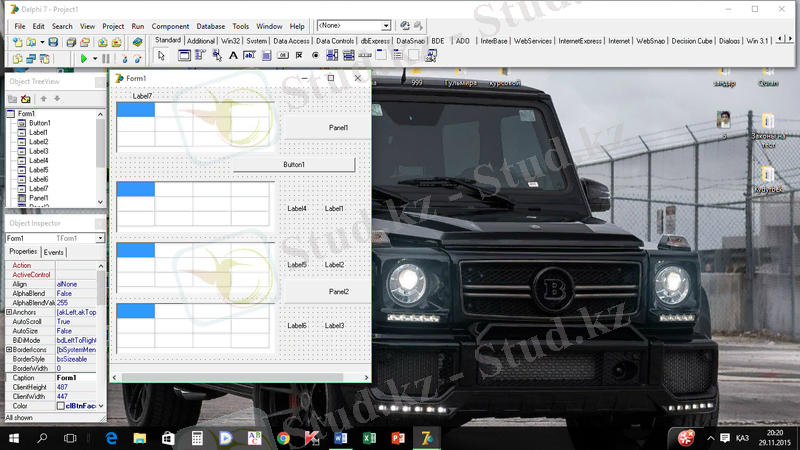Viewport: 800px width, 450px height.
Task: Select the Label component (A icon)
Action: 233,56
